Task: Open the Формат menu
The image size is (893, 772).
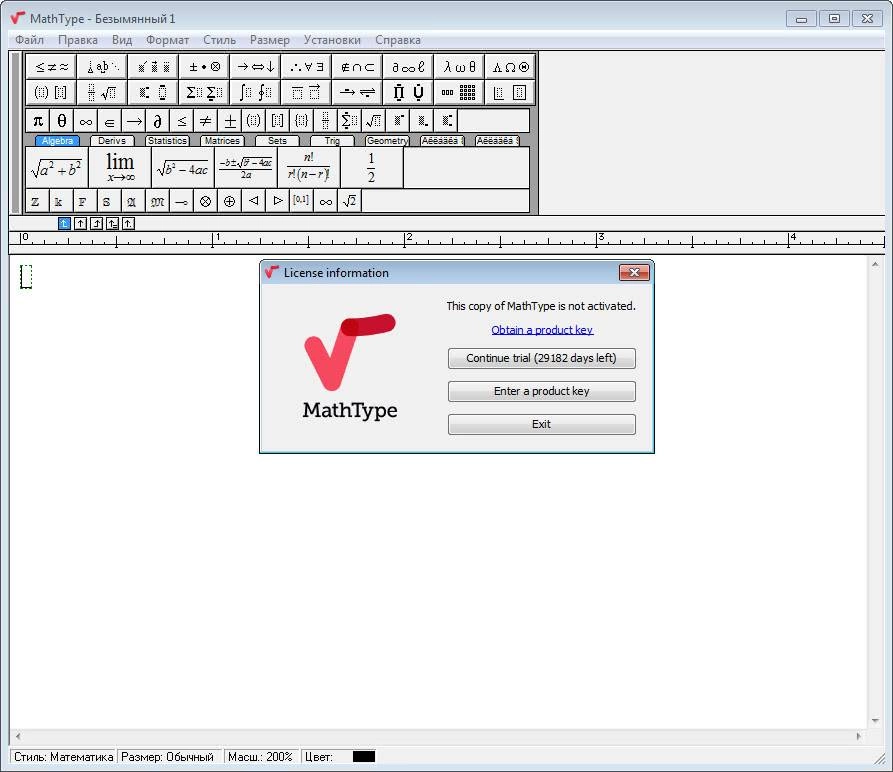Action: (x=167, y=40)
